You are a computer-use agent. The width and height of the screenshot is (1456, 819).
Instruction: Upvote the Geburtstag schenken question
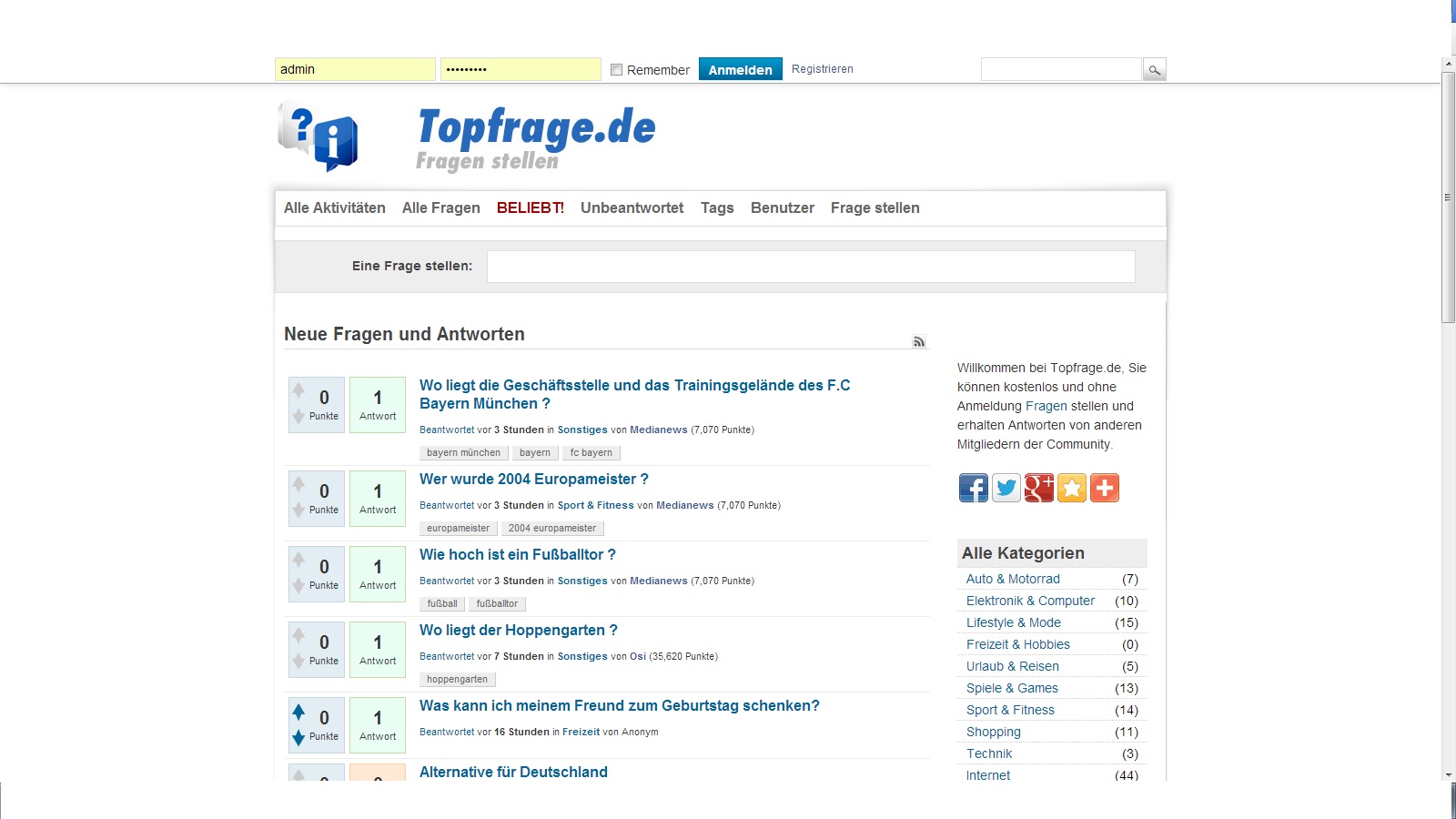click(x=298, y=711)
